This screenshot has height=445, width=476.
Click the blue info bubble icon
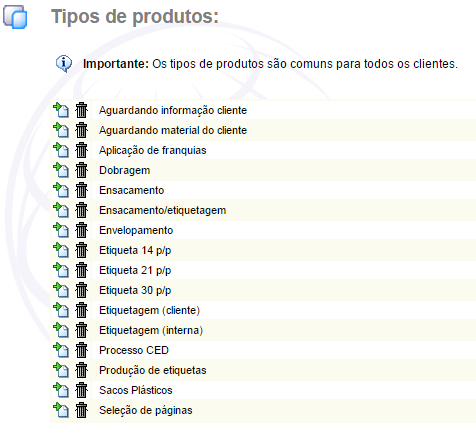coord(64,64)
